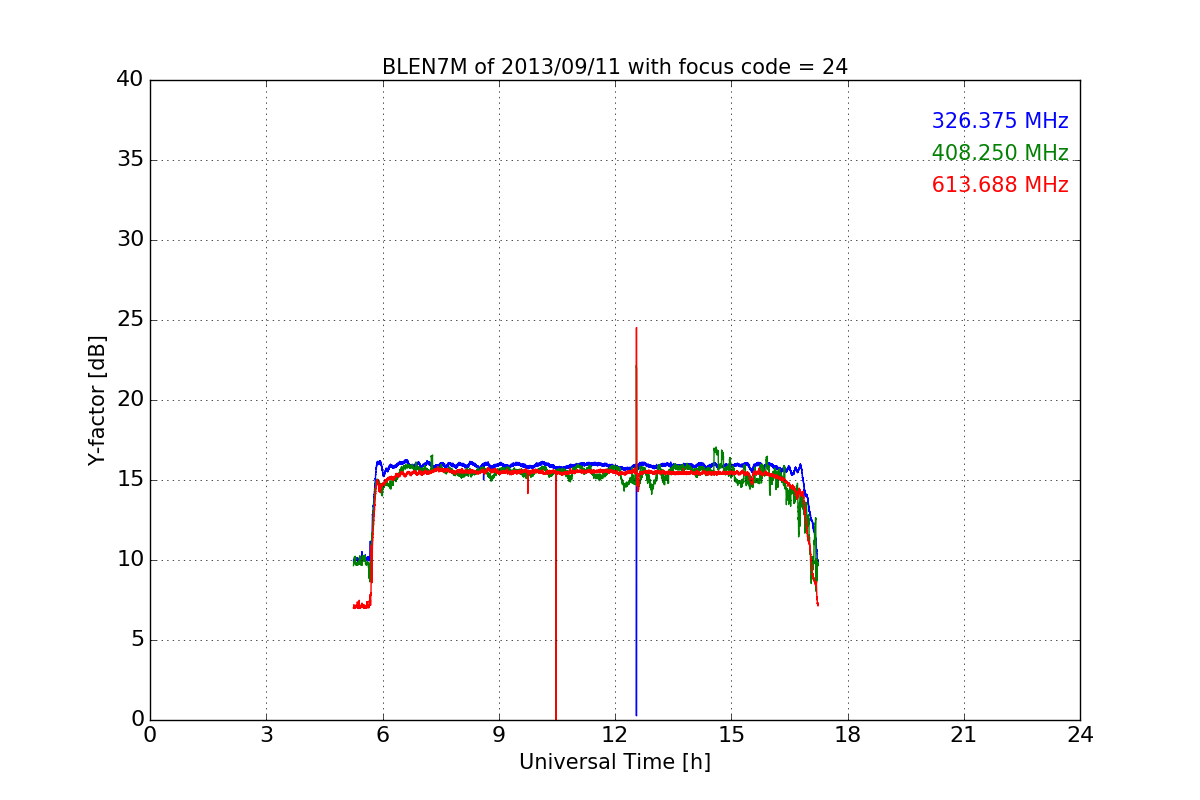Viewport: 1200px width, 800px height.
Task: Click the x-axis tick label '9'
Action: [499, 735]
